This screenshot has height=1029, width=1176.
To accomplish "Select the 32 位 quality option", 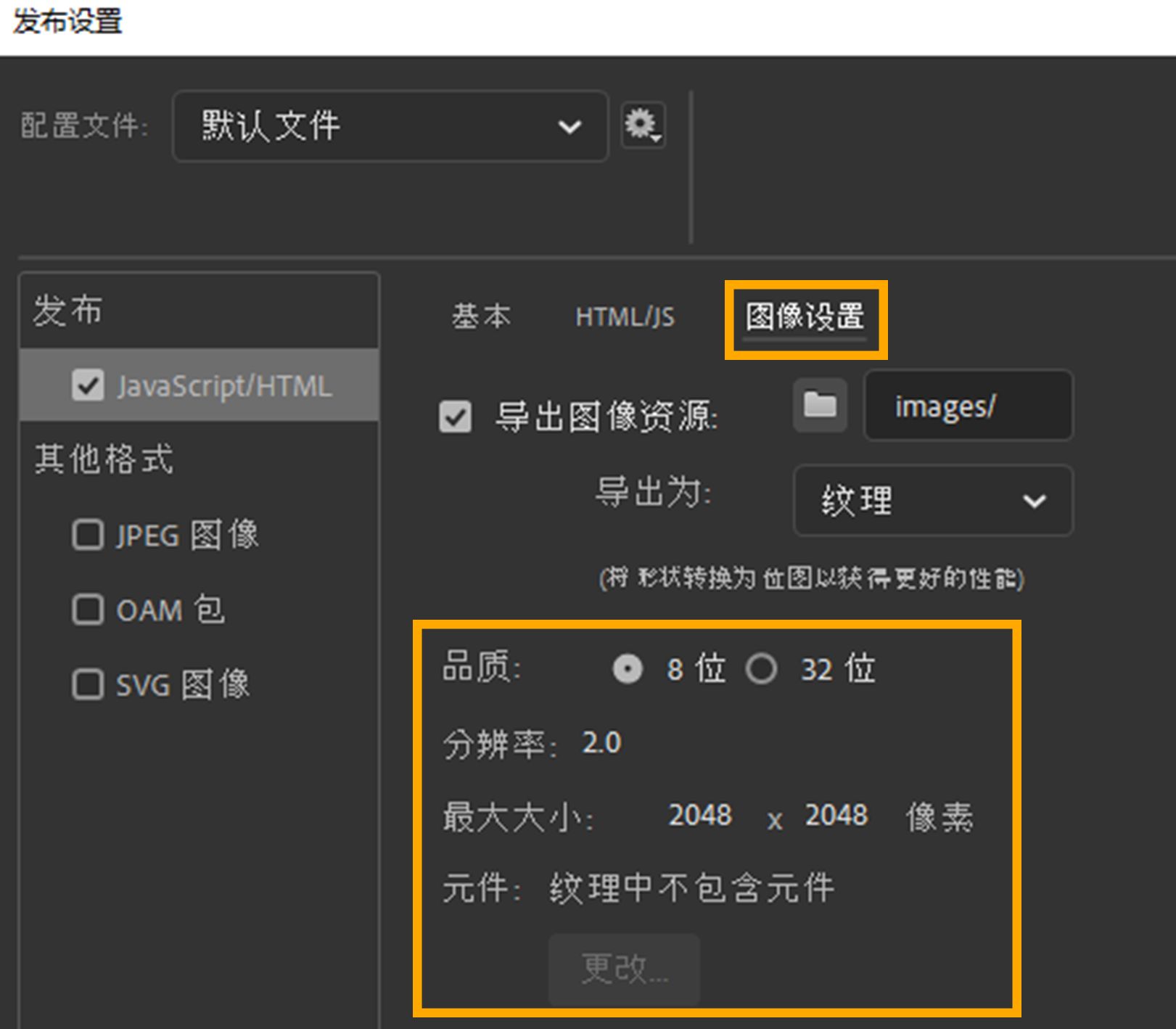I will (x=762, y=669).
